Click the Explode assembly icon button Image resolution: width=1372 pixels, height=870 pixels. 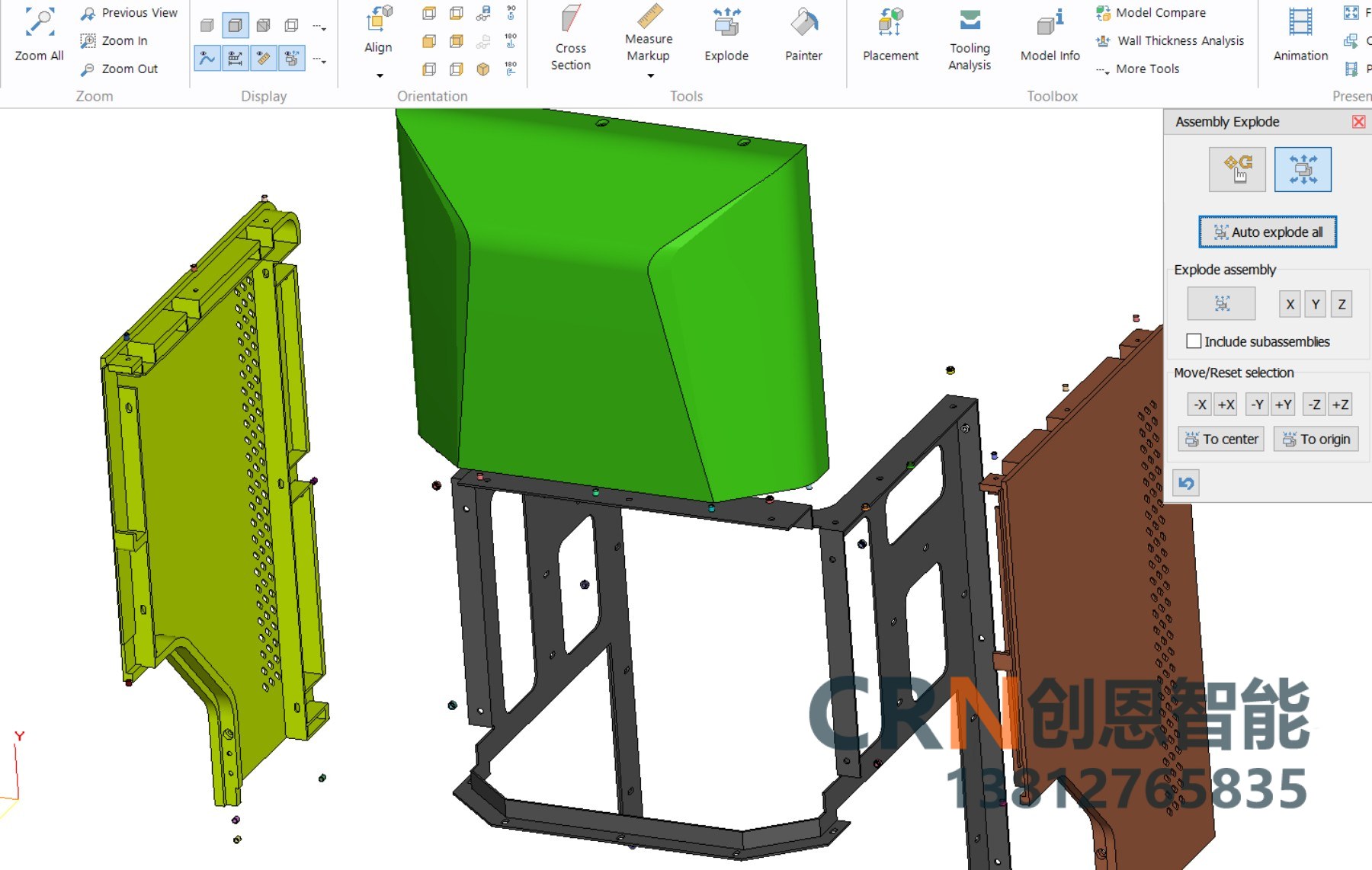click(1221, 304)
